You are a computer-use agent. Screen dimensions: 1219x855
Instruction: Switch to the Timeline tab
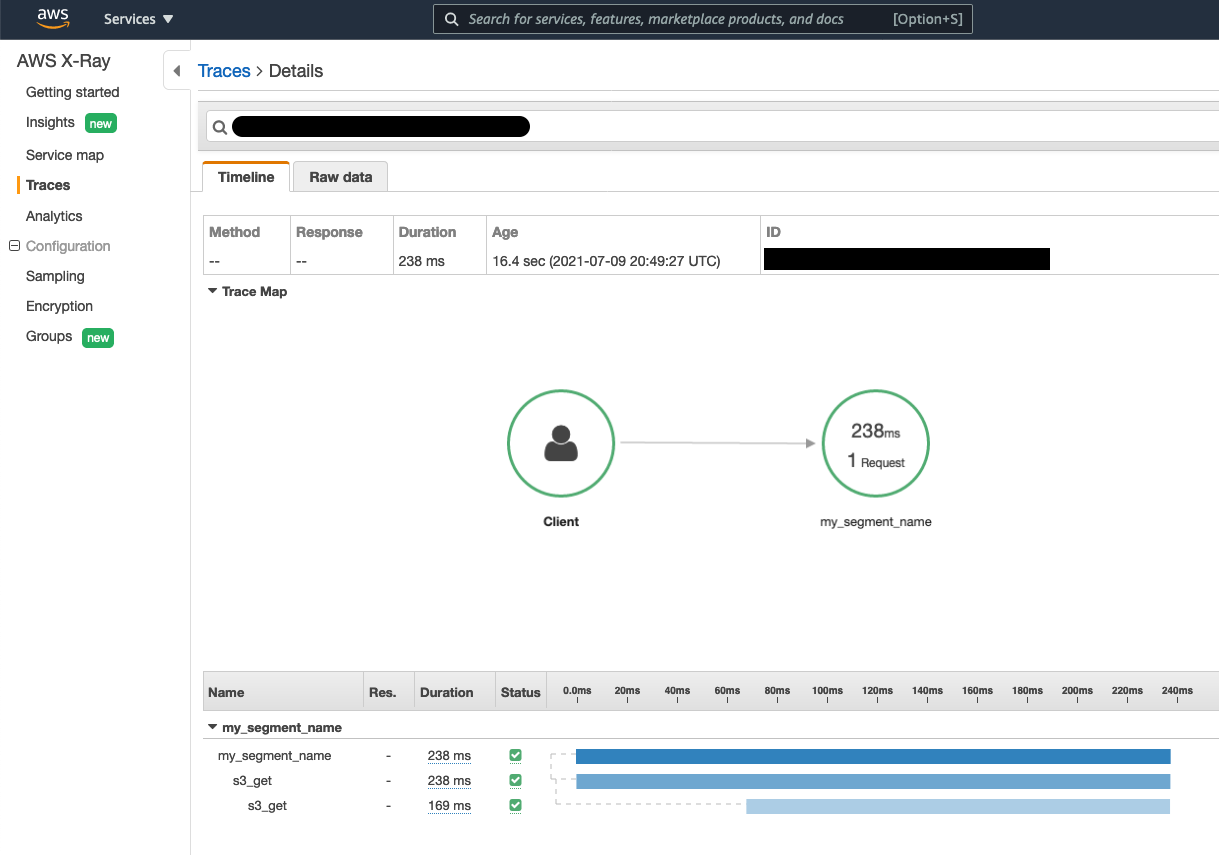click(246, 177)
